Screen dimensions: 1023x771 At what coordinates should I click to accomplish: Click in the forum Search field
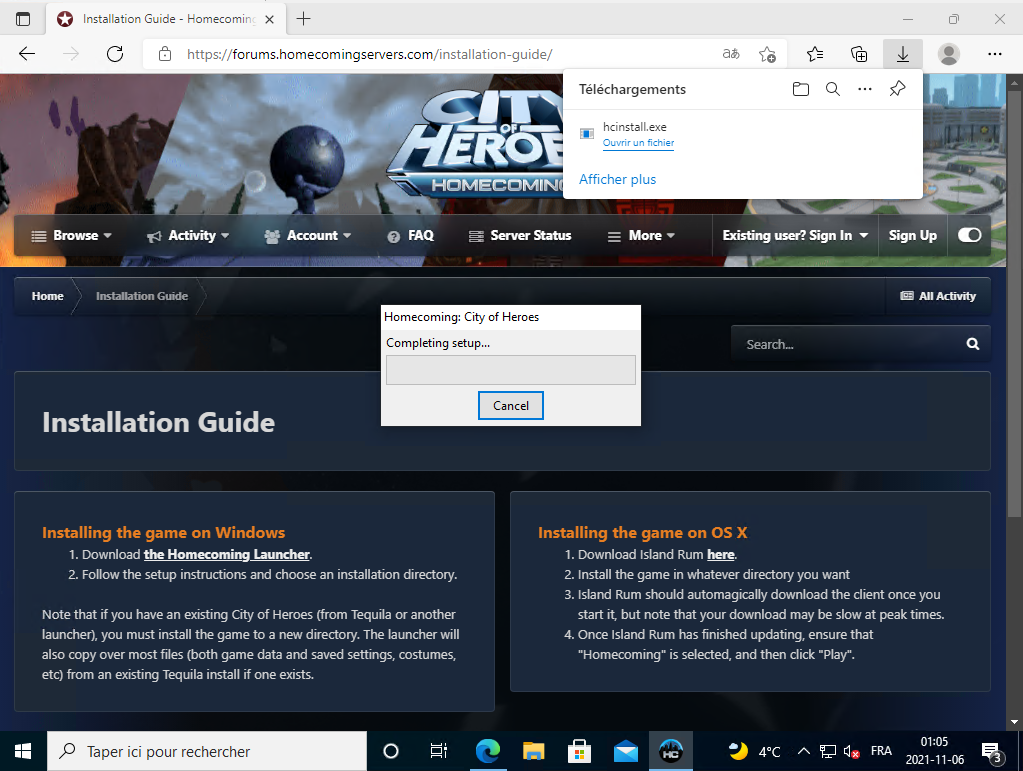click(848, 344)
